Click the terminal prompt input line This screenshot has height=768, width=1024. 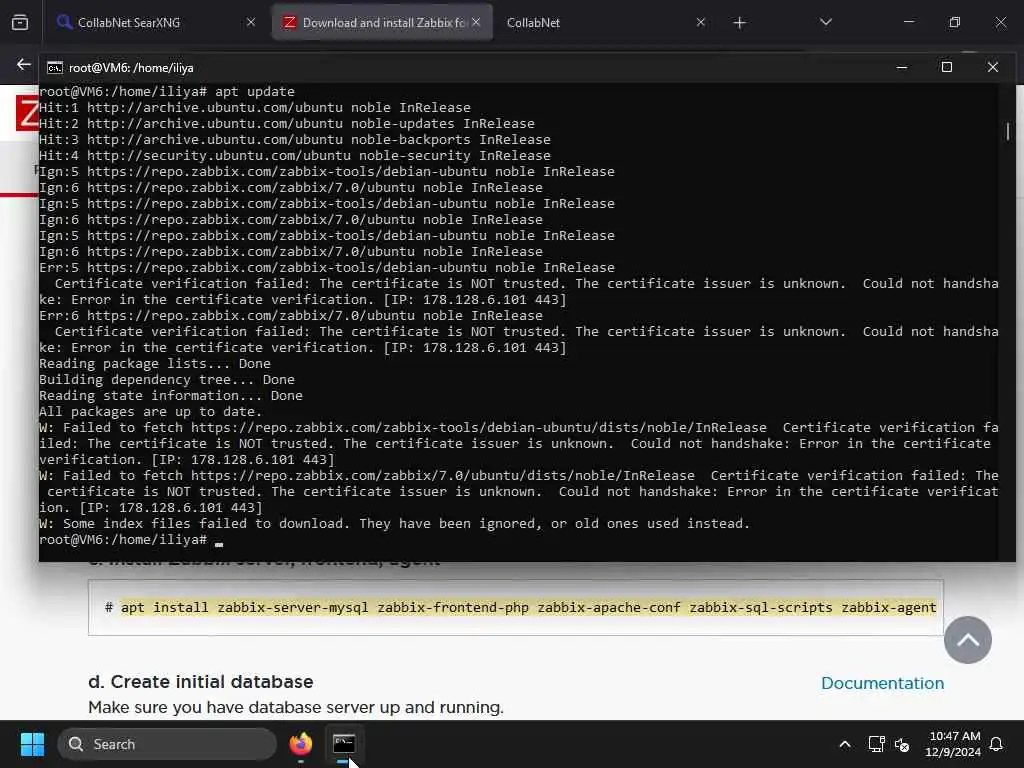[131, 540]
